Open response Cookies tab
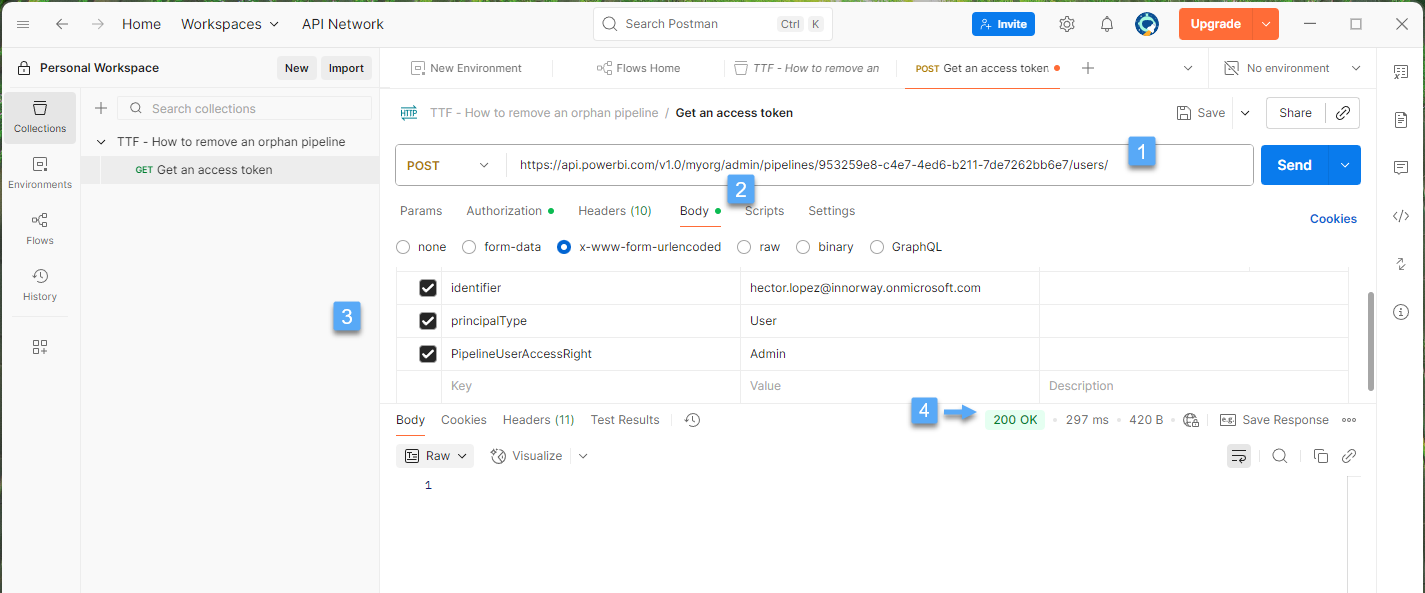This screenshot has width=1425, height=593. click(x=464, y=420)
